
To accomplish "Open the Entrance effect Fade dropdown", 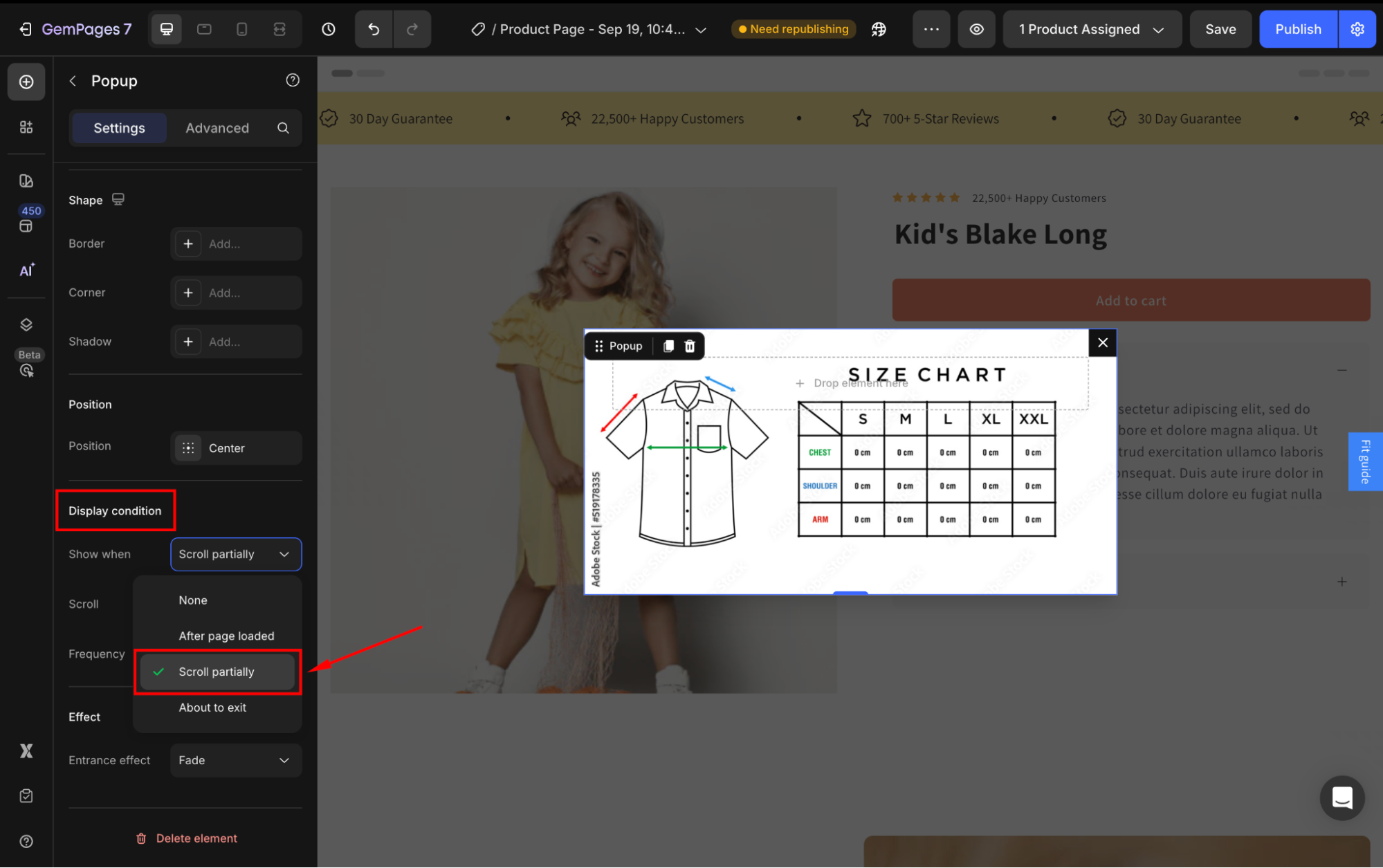I will pyautogui.click(x=235, y=760).
